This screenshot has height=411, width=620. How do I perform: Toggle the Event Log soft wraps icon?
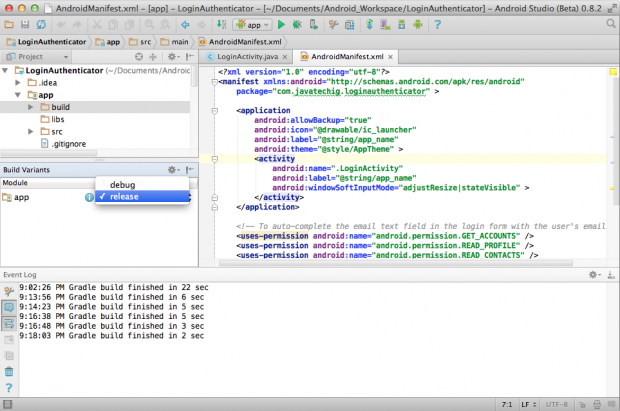pos(9,324)
